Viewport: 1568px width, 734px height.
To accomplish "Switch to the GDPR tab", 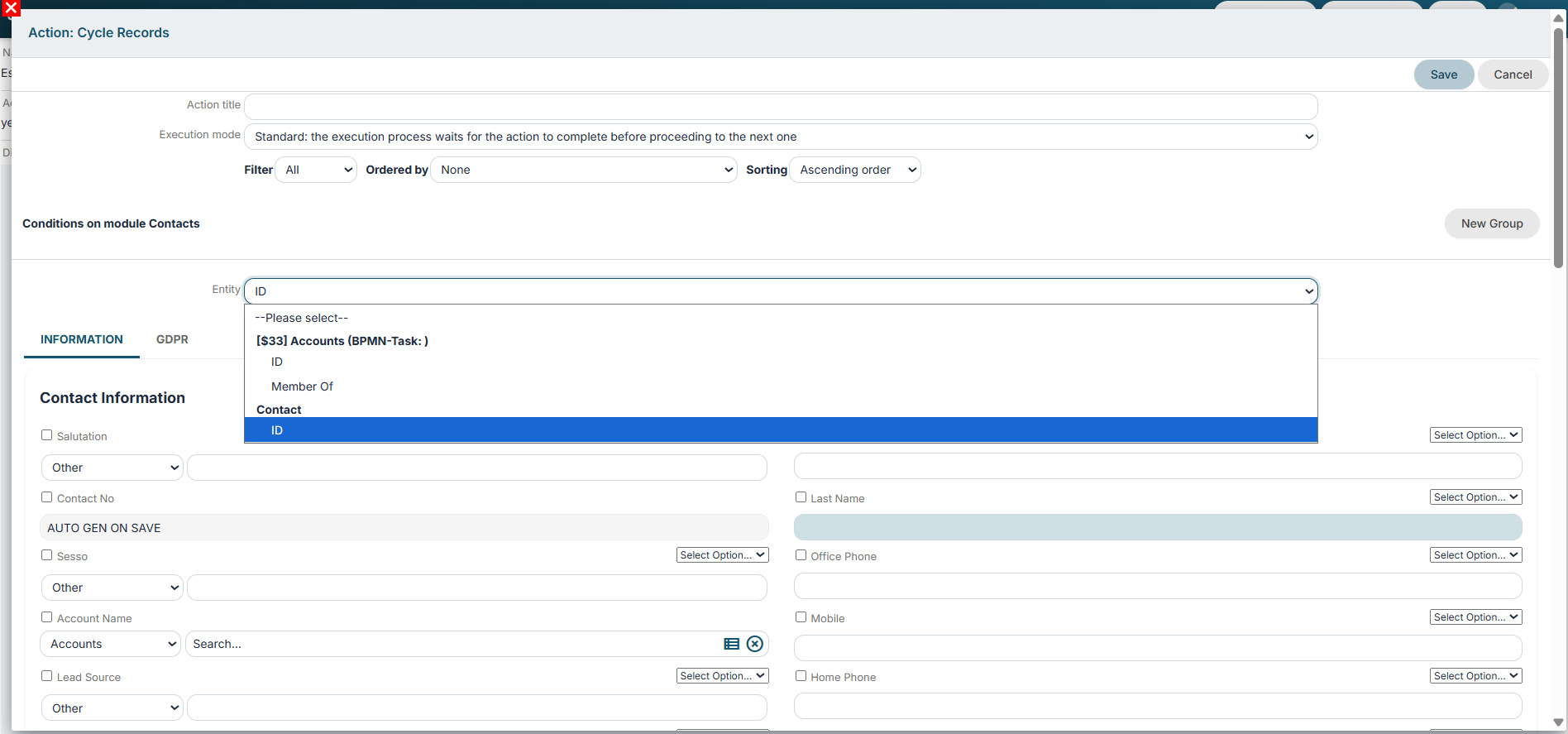I will [x=172, y=339].
